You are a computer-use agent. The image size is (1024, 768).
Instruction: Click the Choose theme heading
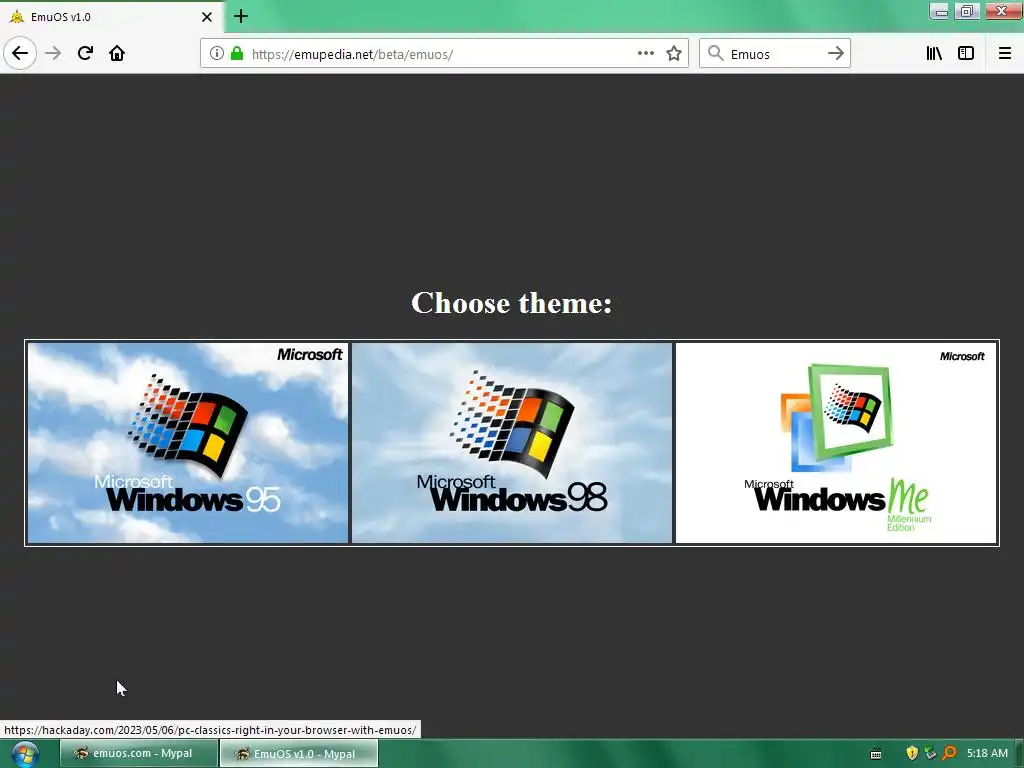tap(511, 302)
